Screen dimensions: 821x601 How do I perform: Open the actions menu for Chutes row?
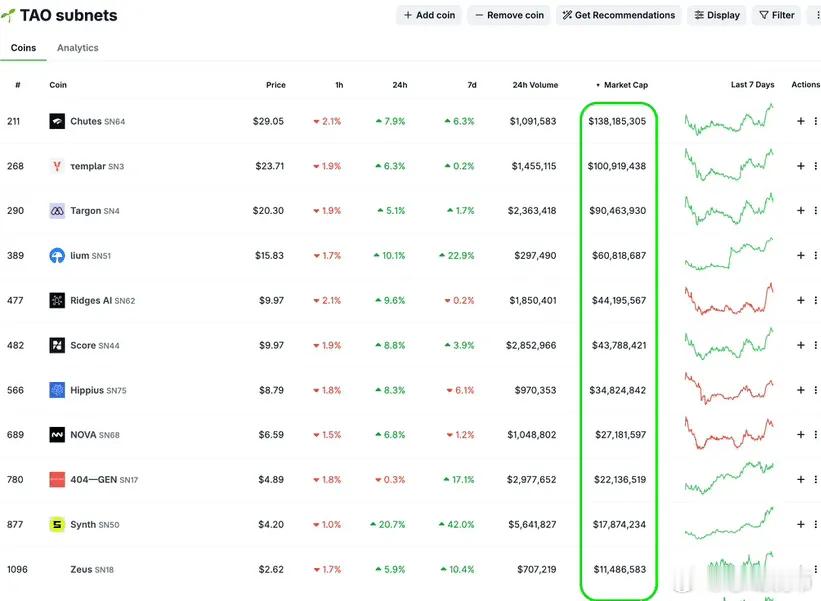[816, 121]
